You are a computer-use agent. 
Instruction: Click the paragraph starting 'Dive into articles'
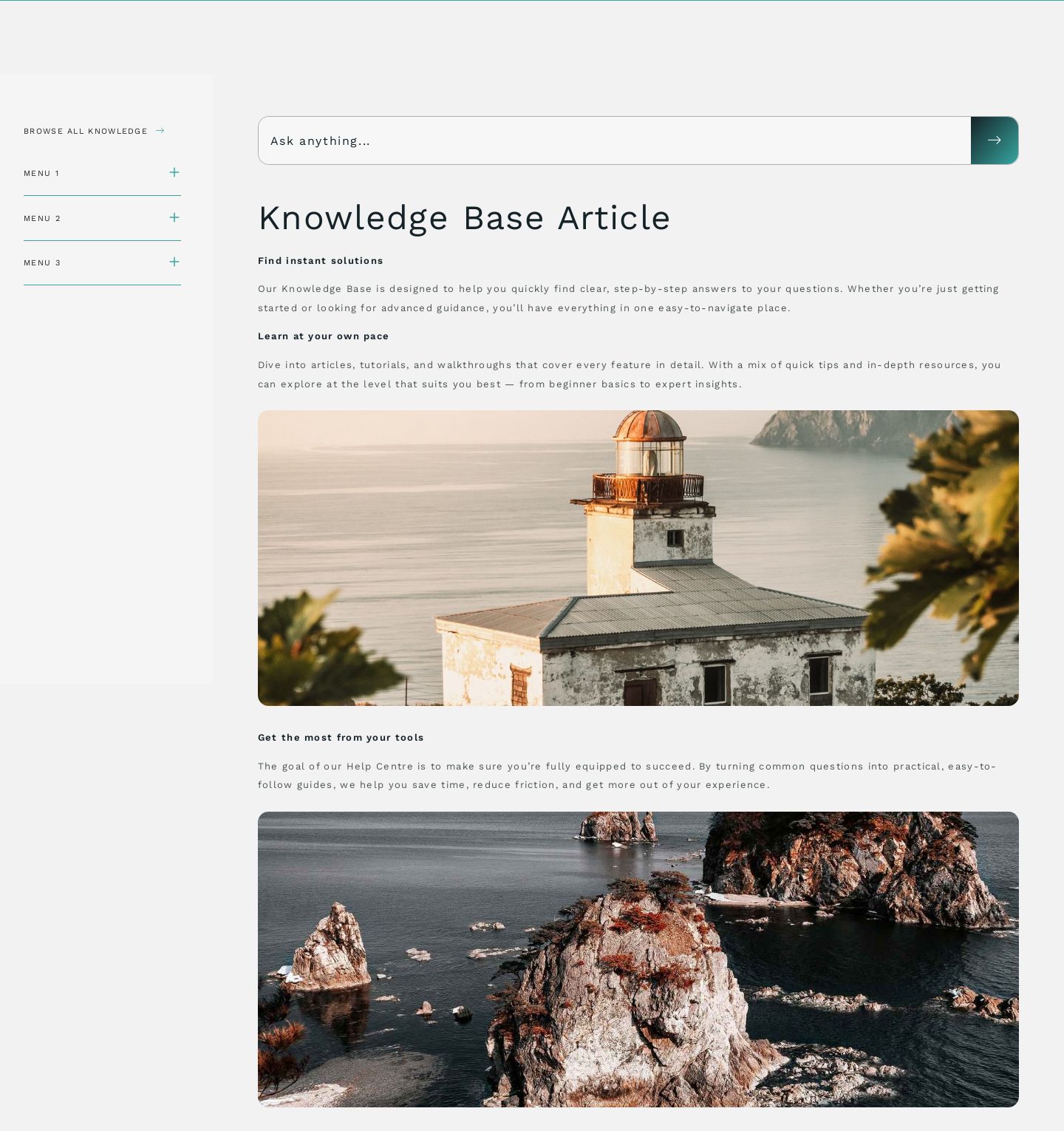pos(628,375)
